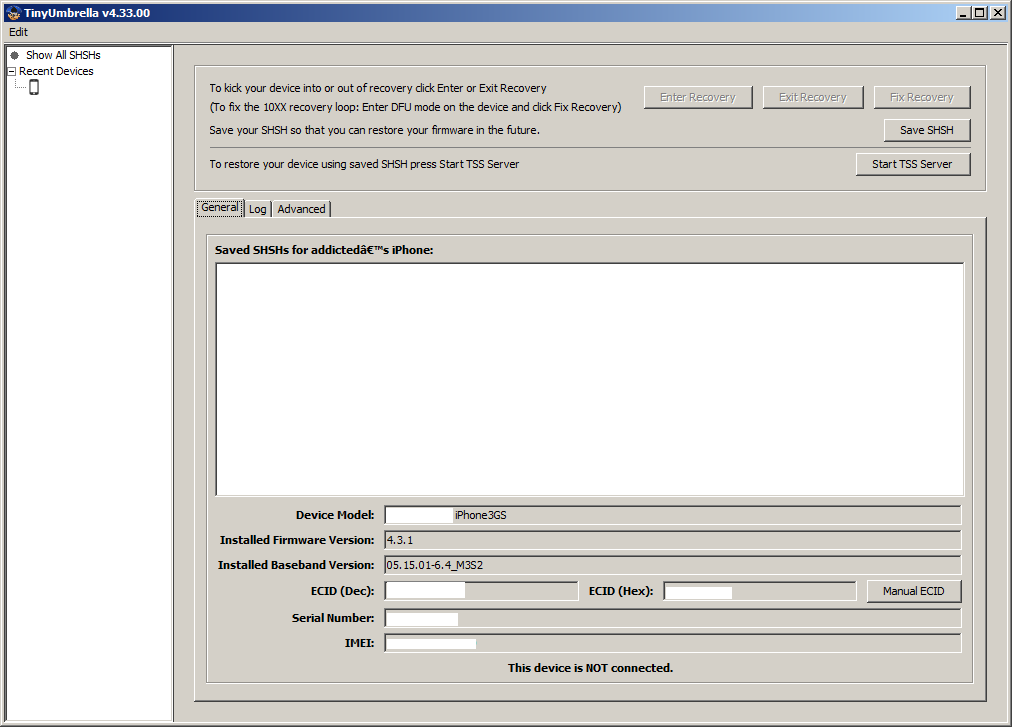Open the Advanced tab
The height and width of the screenshot is (727, 1012).
[301, 209]
